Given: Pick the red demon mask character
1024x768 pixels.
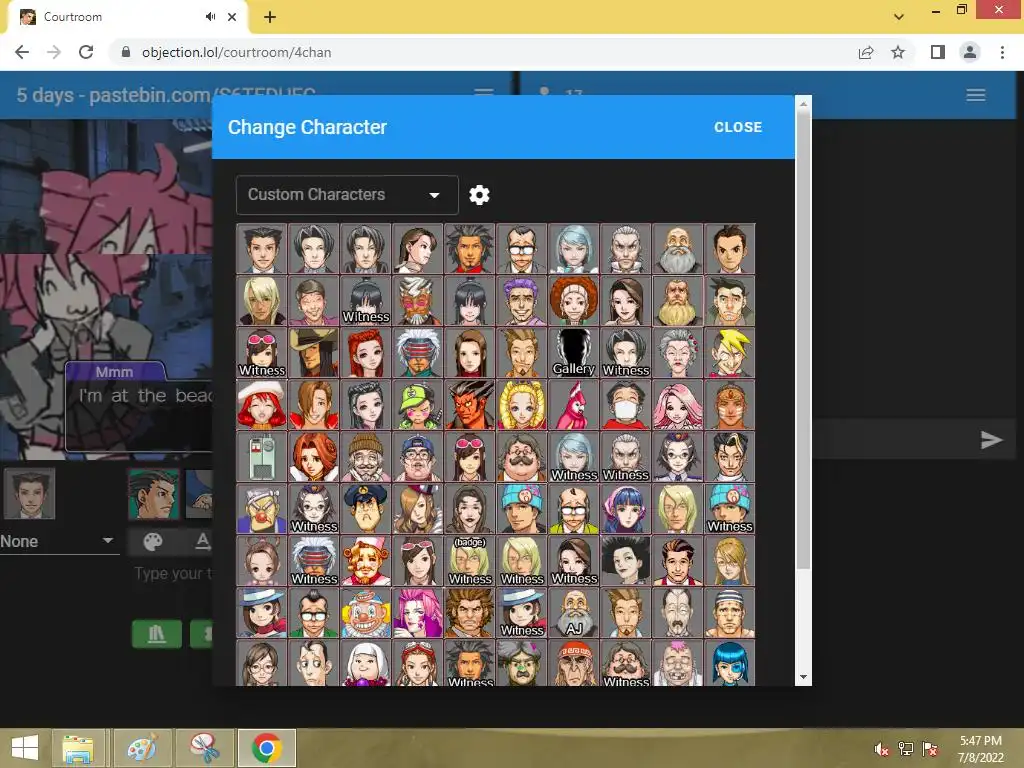Looking at the screenshot, I should click(x=470, y=405).
